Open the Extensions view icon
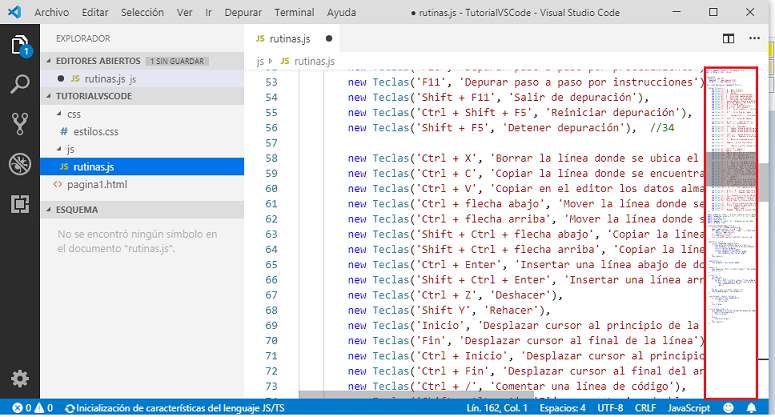This screenshot has width=775, height=417. [x=20, y=204]
